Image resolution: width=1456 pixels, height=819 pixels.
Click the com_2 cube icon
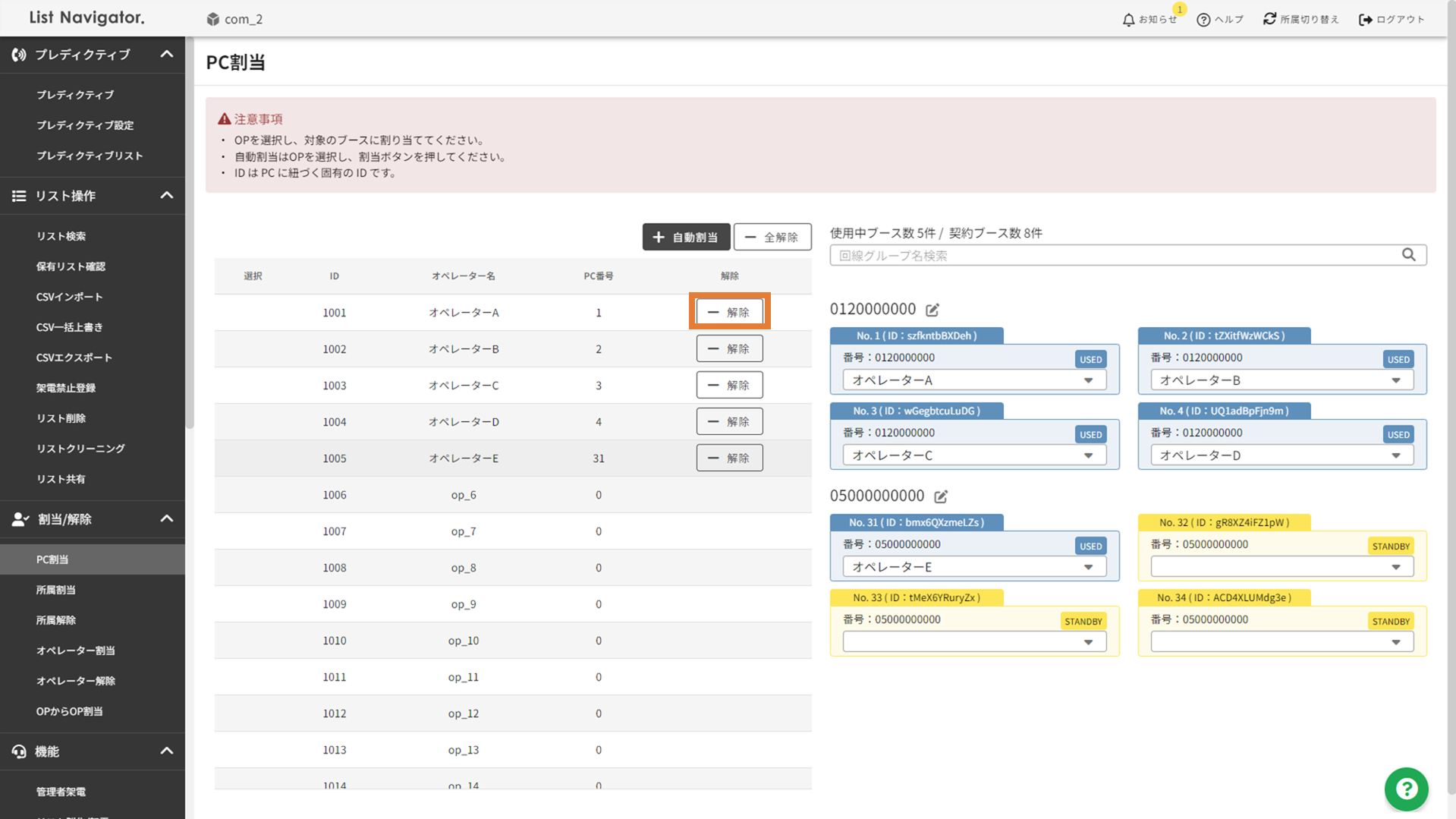coord(213,19)
